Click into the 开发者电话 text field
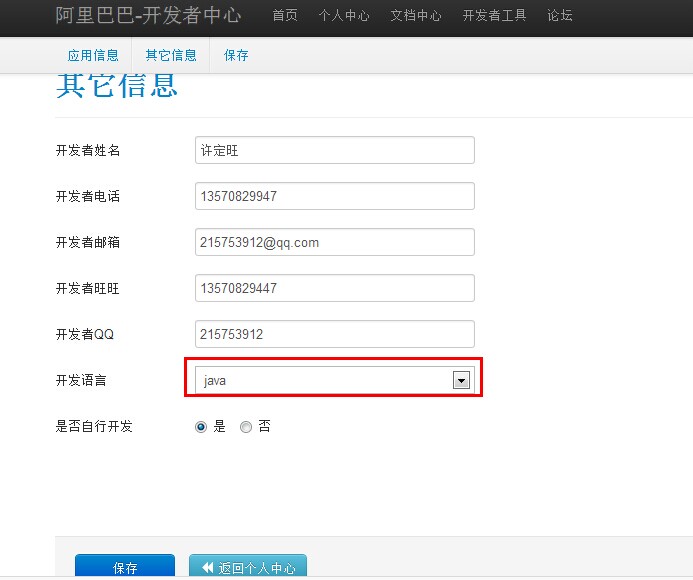Screen dimensions: 693x580 coord(334,196)
